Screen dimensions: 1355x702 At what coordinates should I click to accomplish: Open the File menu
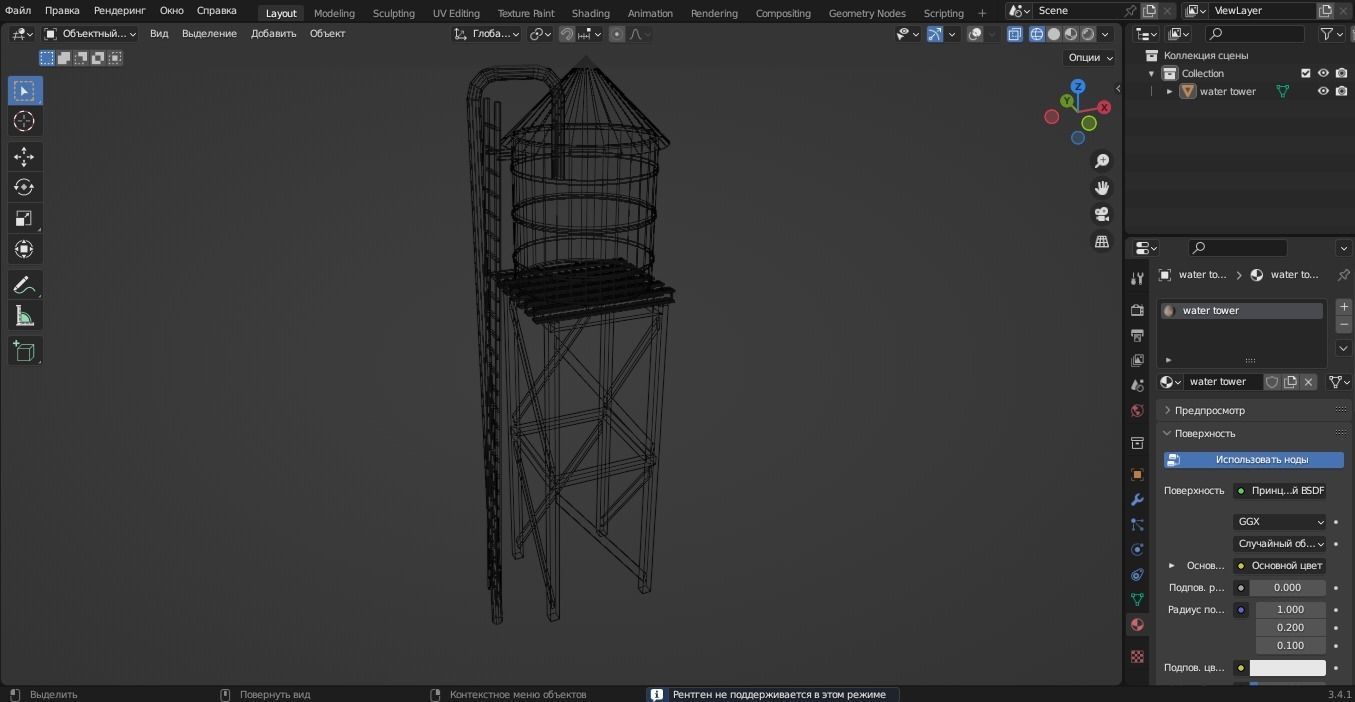(x=18, y=10)
